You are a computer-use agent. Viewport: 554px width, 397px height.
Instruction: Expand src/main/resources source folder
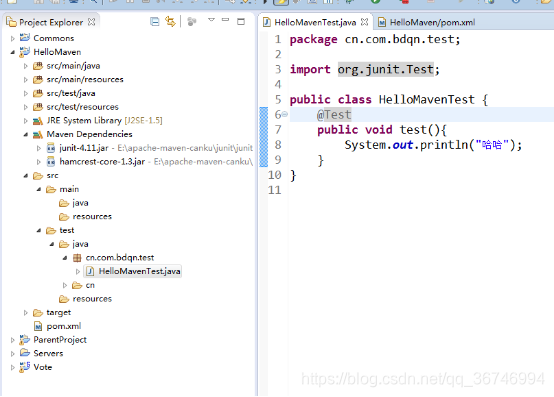pyautogui.click(x=25, y=79)
